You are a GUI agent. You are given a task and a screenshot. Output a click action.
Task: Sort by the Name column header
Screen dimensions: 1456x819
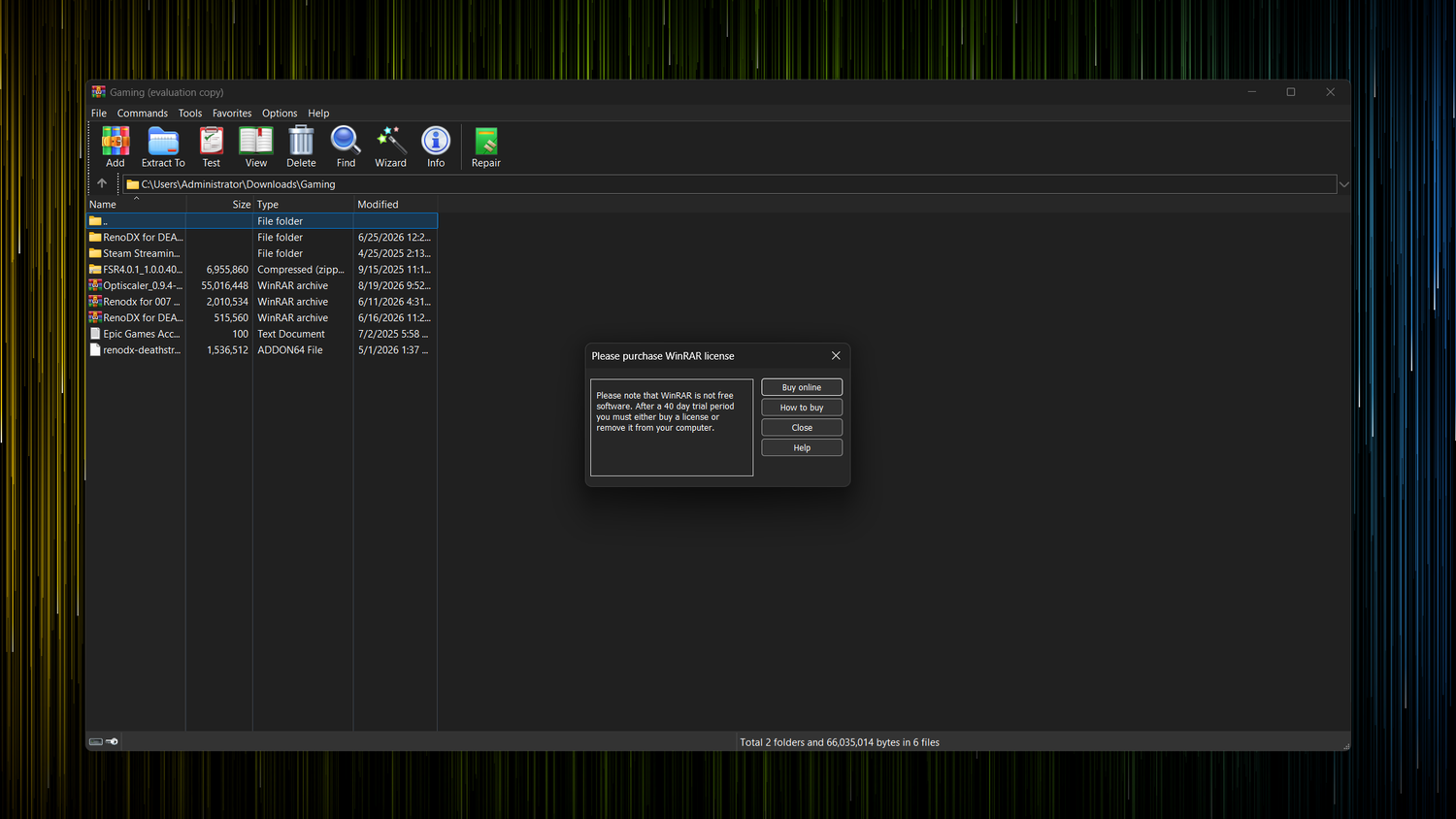(136, 205)
